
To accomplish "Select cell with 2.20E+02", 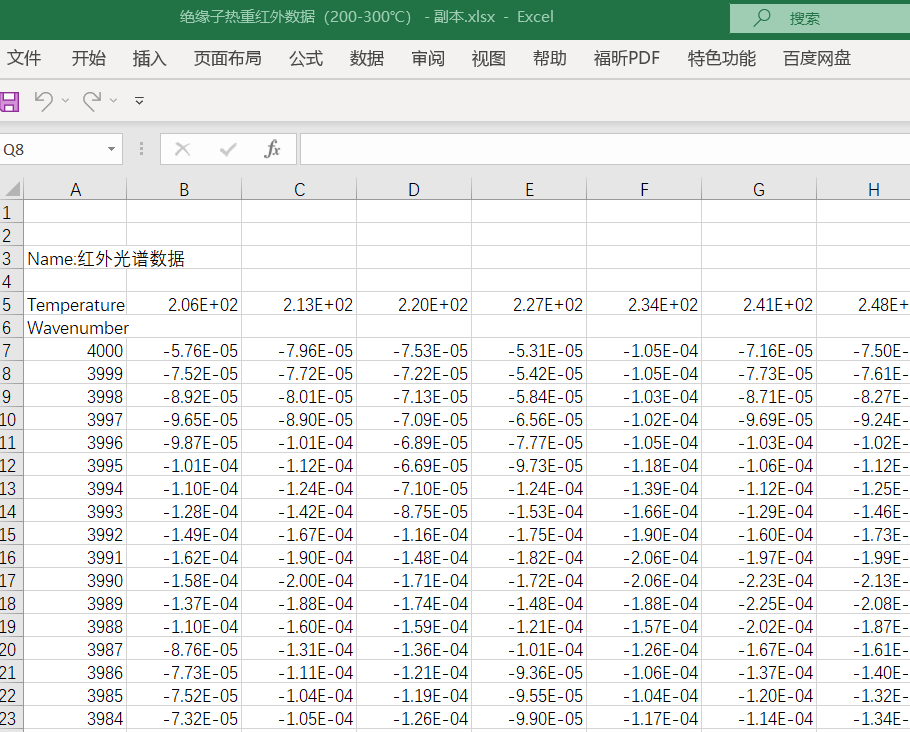I will click(414, 304).
